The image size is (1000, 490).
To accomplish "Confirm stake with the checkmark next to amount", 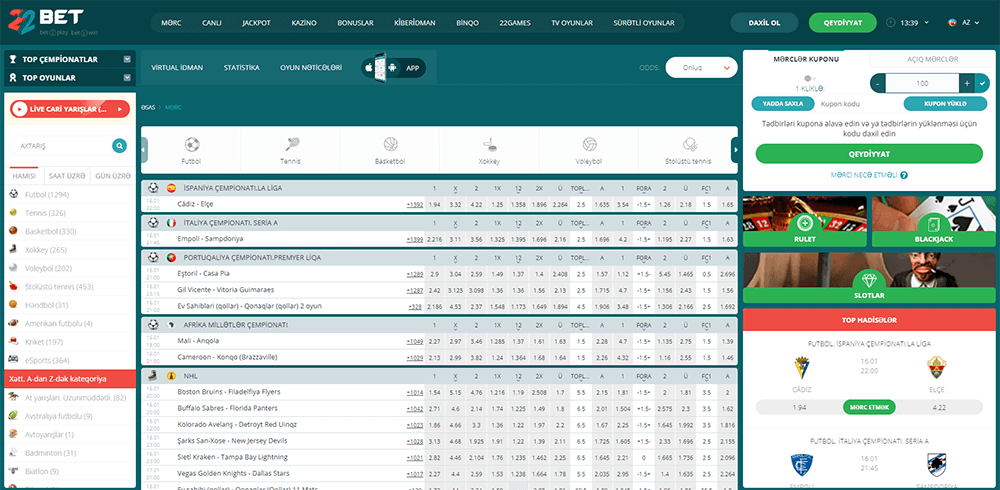I will 981,83.
